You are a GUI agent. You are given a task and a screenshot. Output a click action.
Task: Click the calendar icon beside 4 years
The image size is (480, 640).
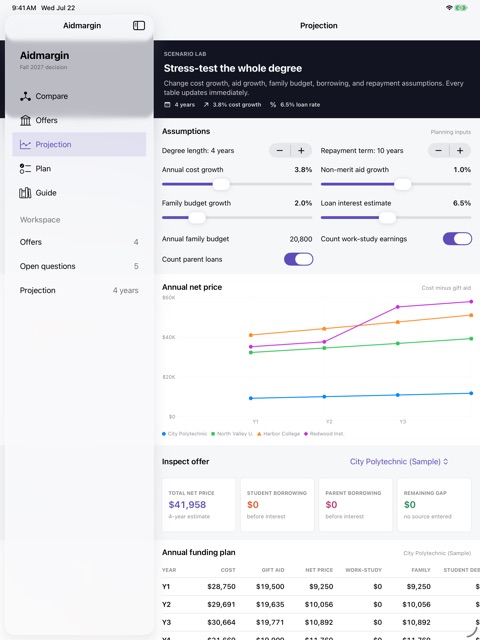167,105
